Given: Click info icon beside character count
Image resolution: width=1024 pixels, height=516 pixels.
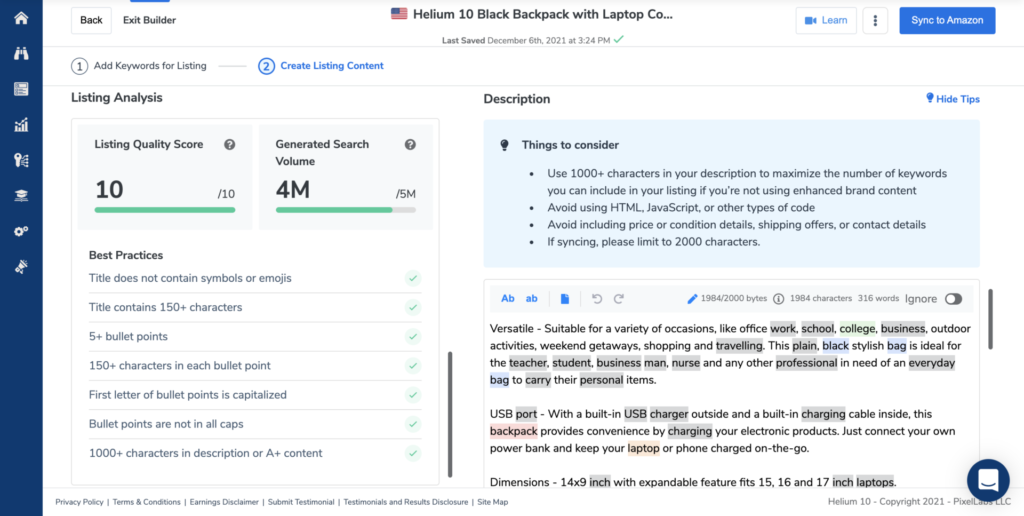Looking at the screenshot, I should 778,298.
